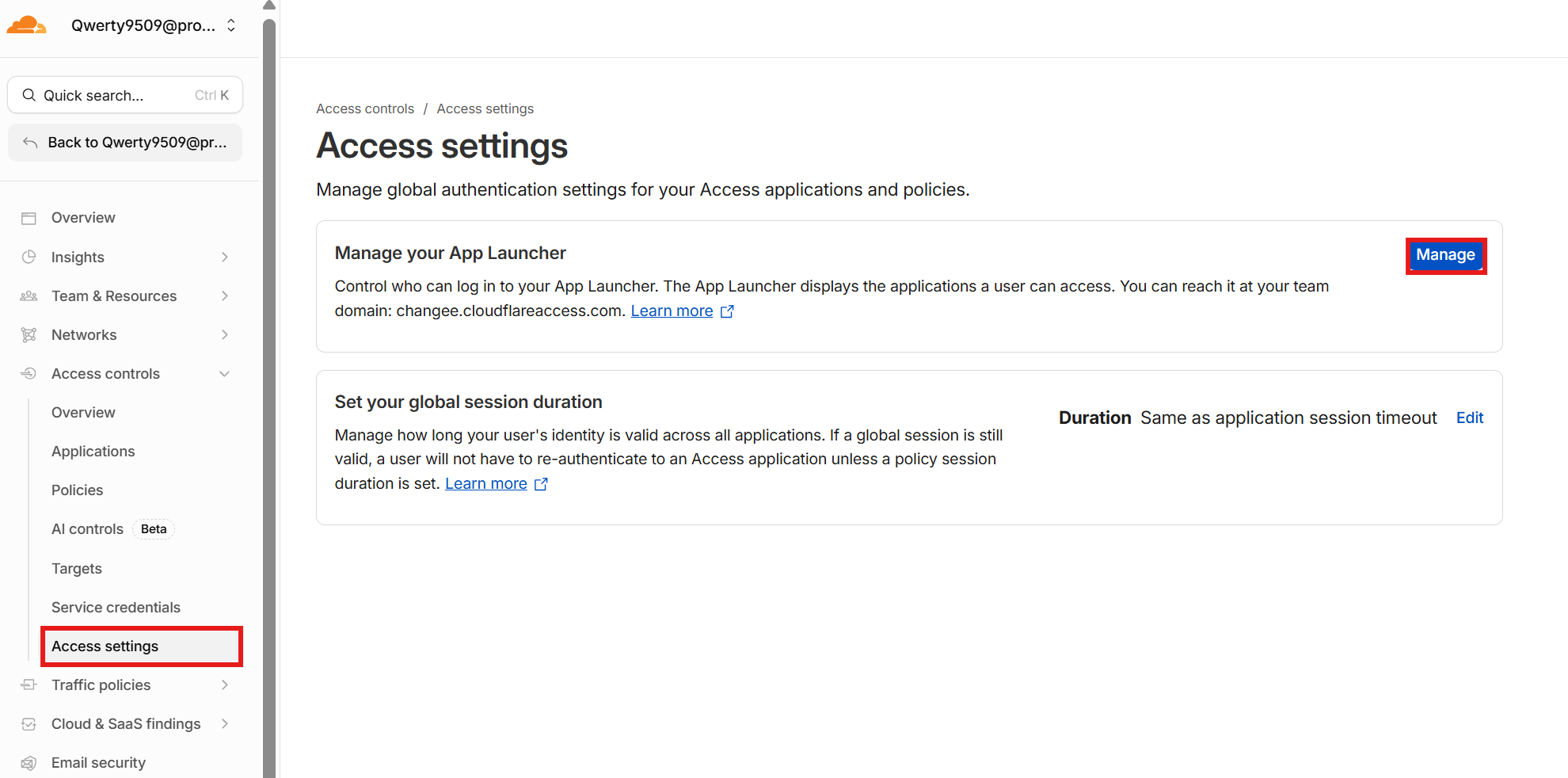Image resolution: width=1568 pixels, height=778 pixels.
Task: Click session duration external link icon
Action: pyautogui.click(x=541, y=484)
